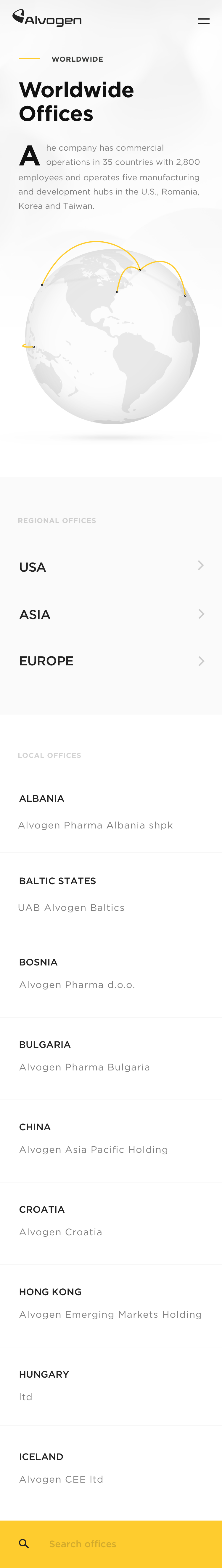Click the search magnifier icon

tap(24, 1543)
